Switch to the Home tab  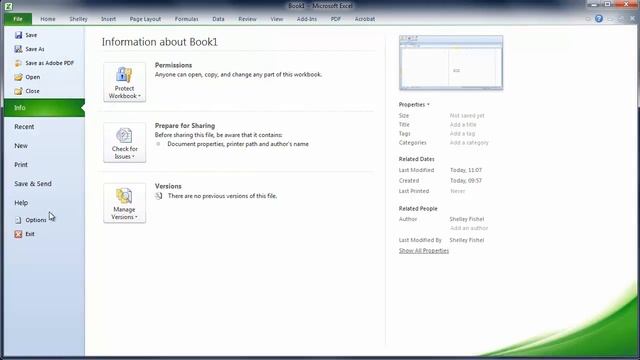[x=48, y=19]
